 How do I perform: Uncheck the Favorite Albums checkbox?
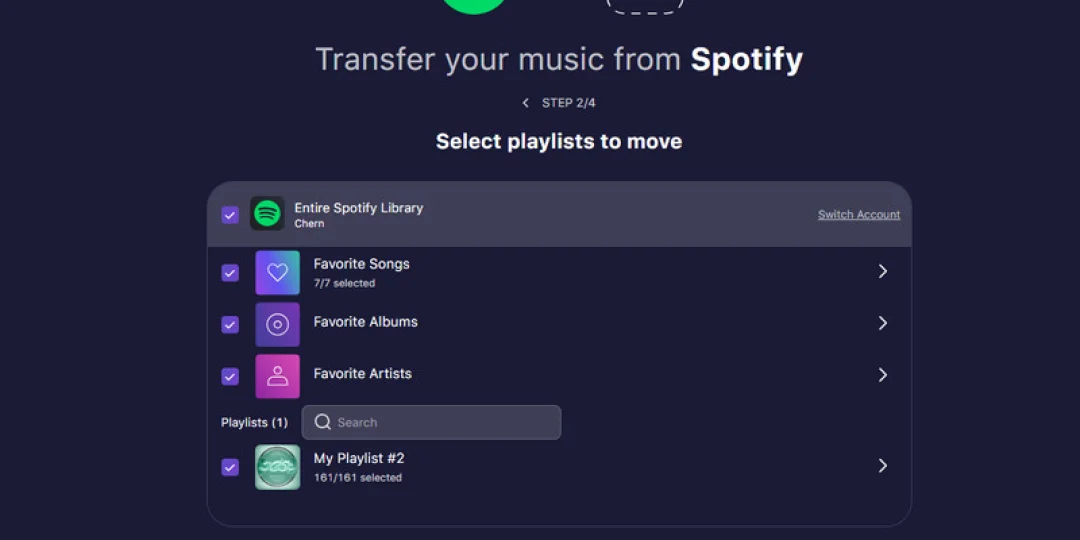pyautogui.click(x=230, y=325)
